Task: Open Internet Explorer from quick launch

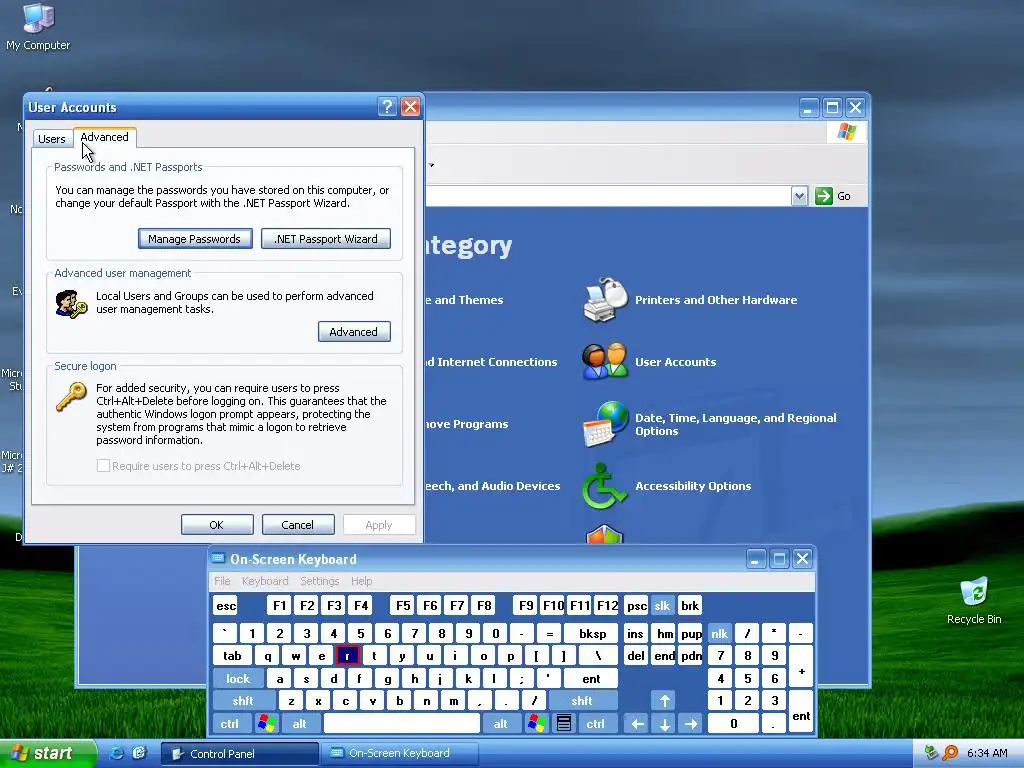Action: (x=118, y=753)
